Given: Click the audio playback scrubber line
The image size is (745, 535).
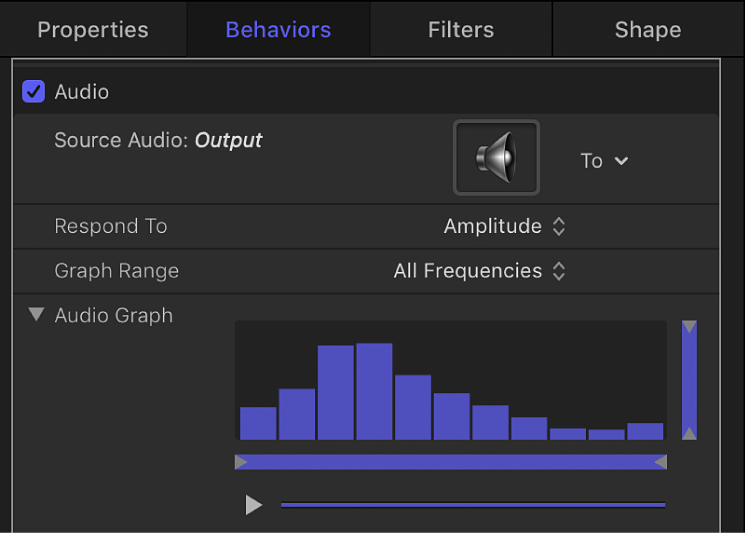Looking at the screenshot, I should 472,505.
